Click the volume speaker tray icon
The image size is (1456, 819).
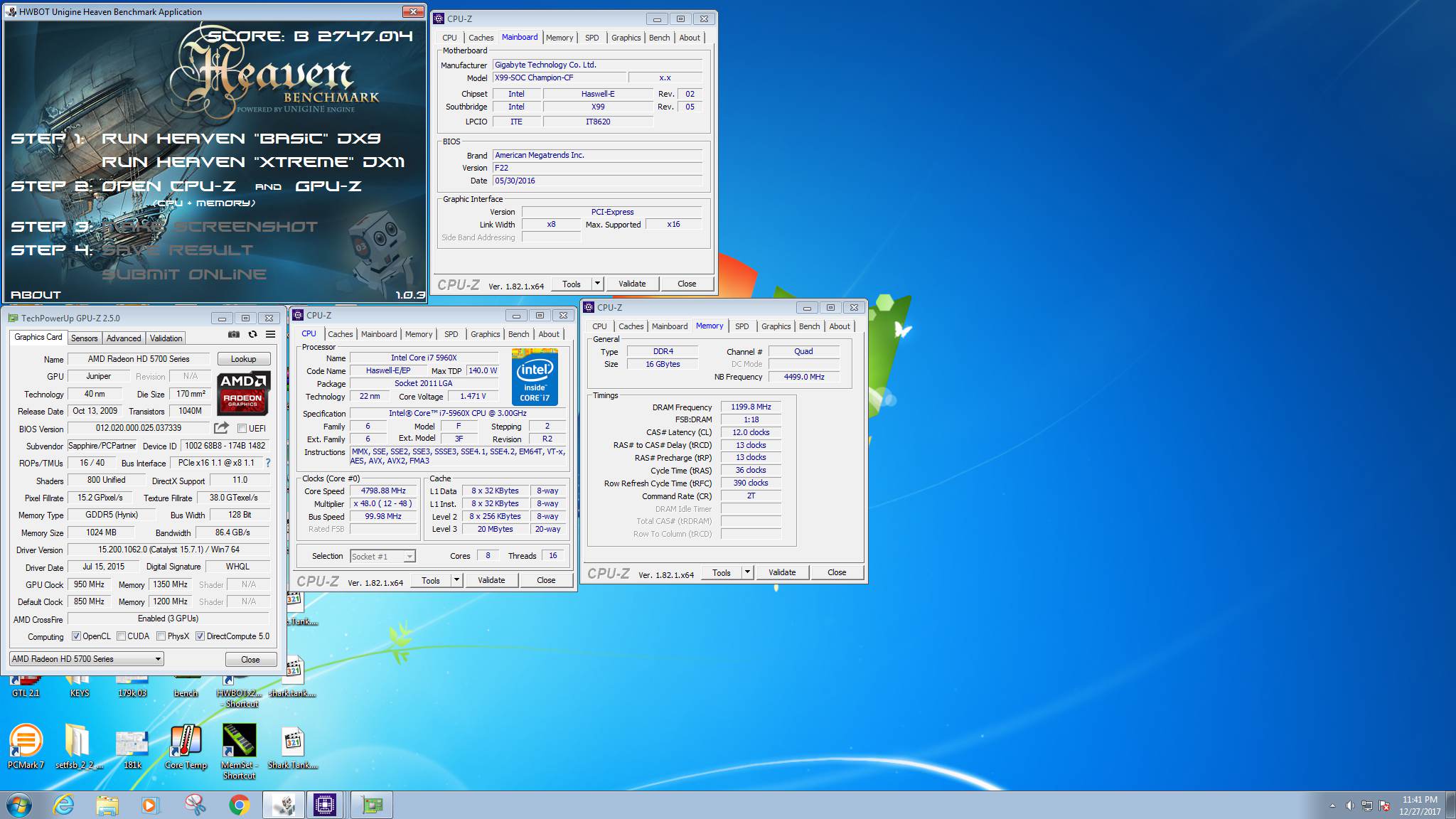point(1349,805)
